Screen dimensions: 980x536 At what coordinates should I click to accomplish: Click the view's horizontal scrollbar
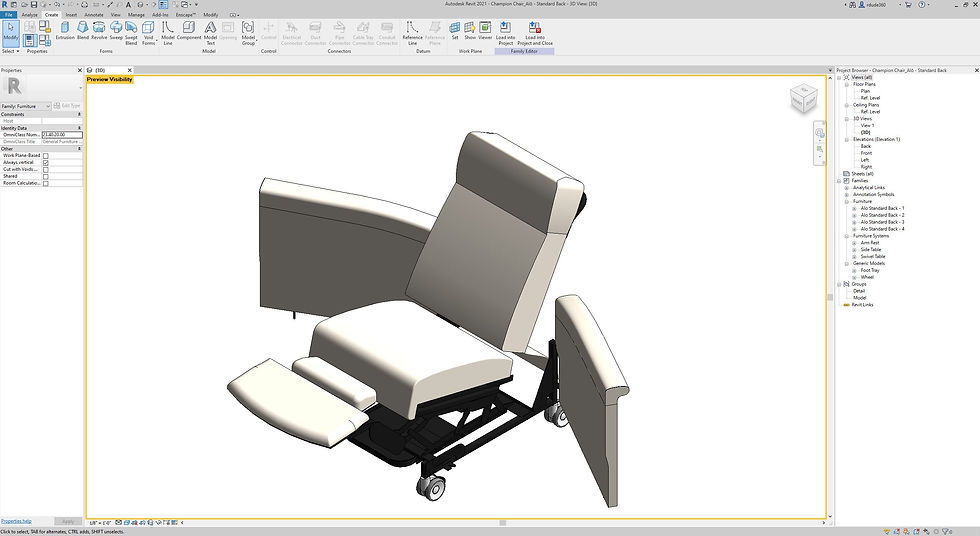click(x=502, y=523)
